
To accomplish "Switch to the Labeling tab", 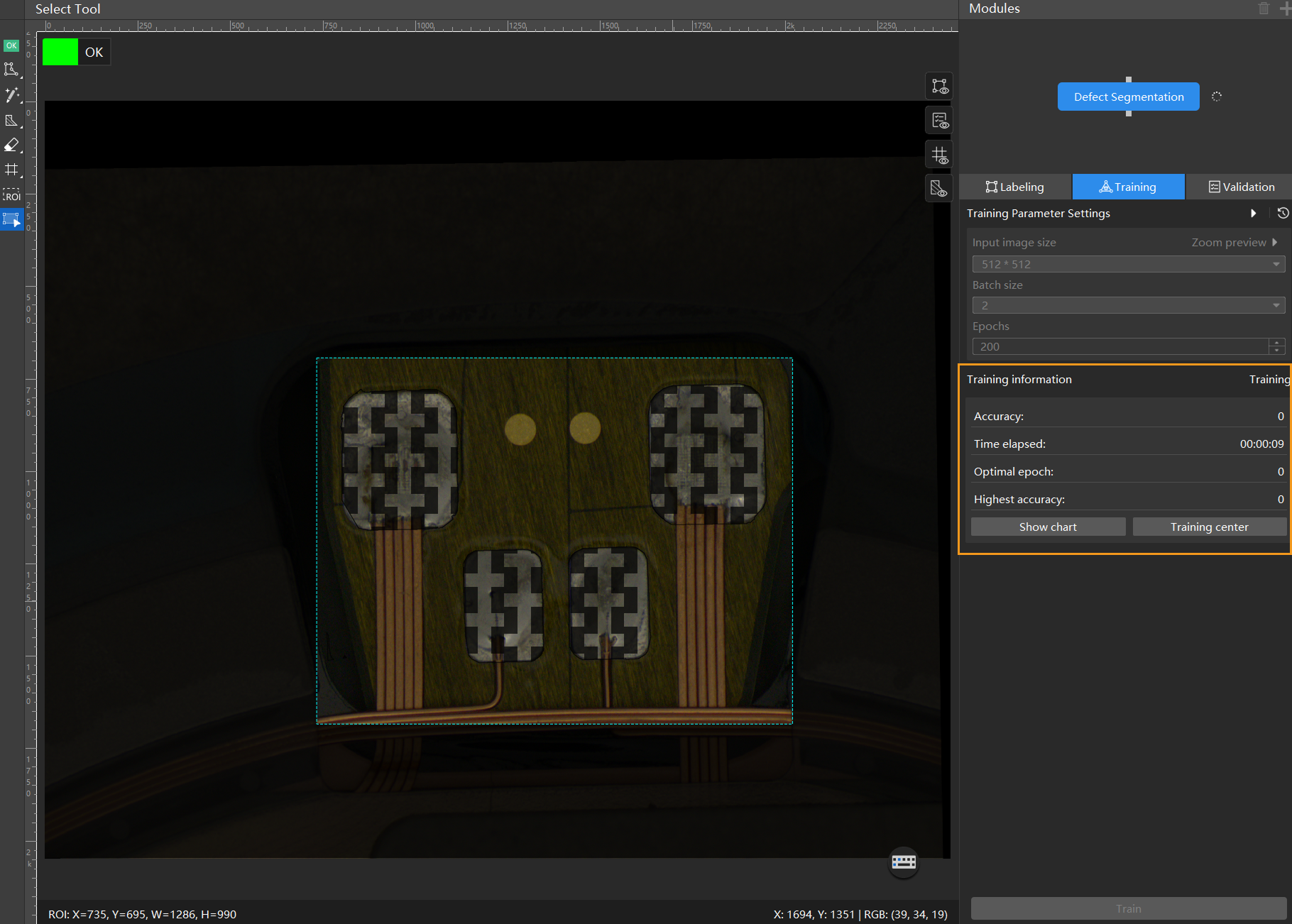I will 1015,187.
